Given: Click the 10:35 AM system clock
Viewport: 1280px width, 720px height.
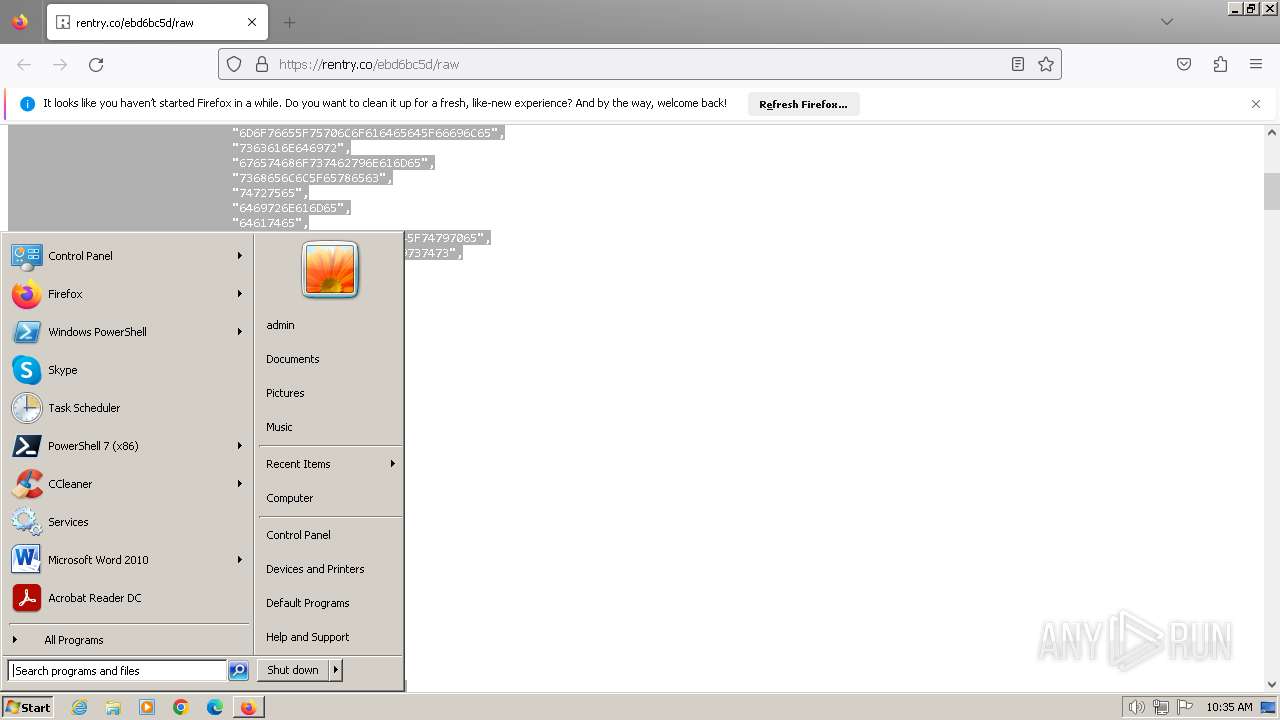Looking at the screenshot, I should pos(1229,707).
